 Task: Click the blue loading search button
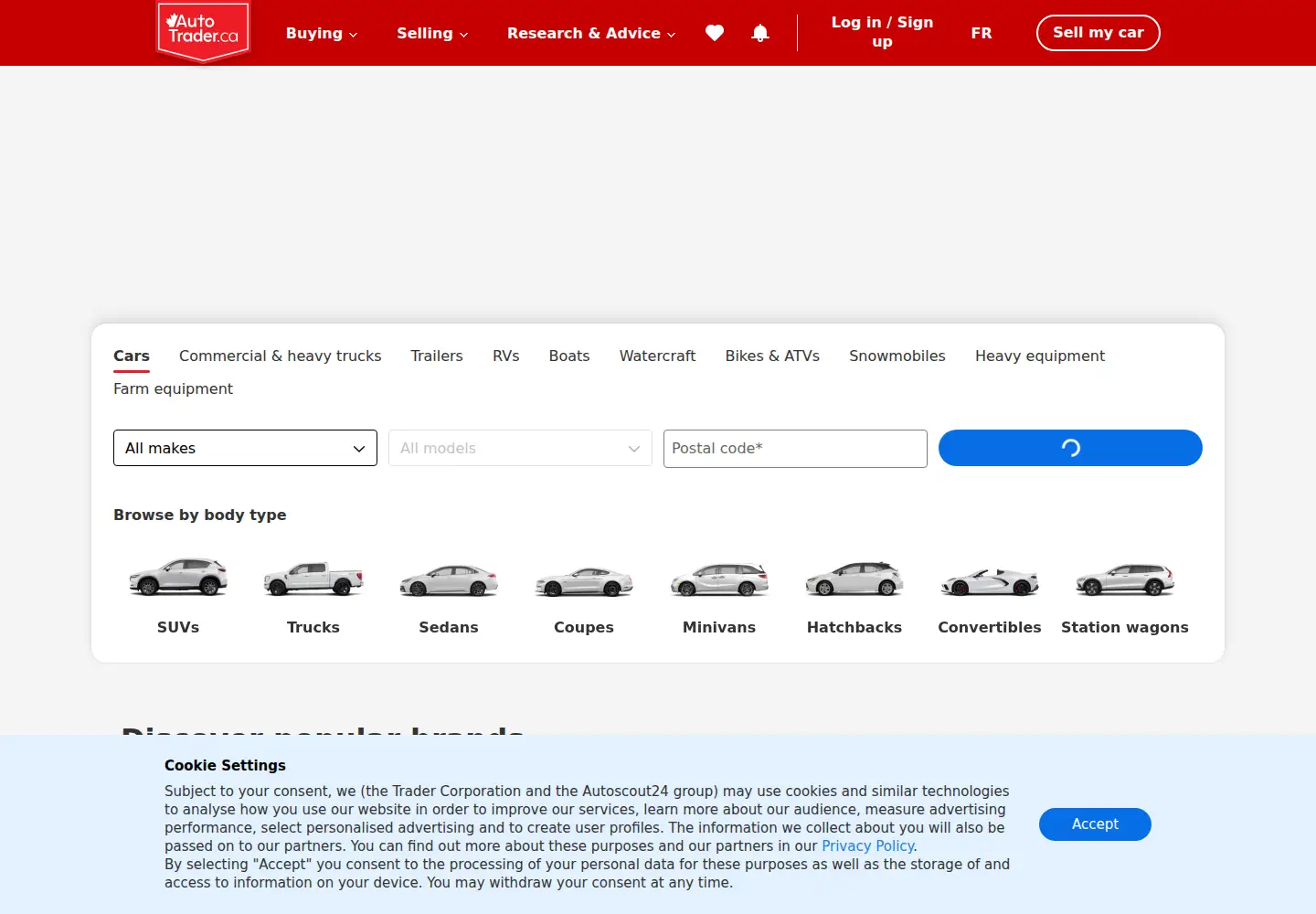point(1070,448)
